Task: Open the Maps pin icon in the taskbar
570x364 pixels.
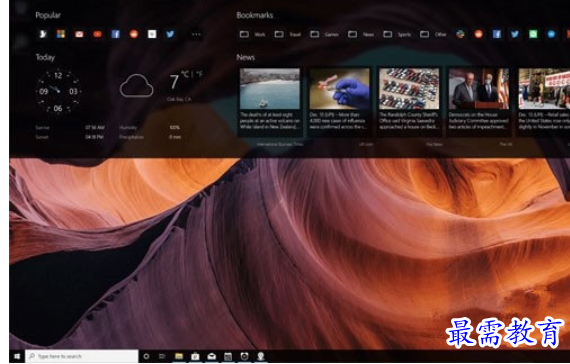Action: click(x=261, y=356)
